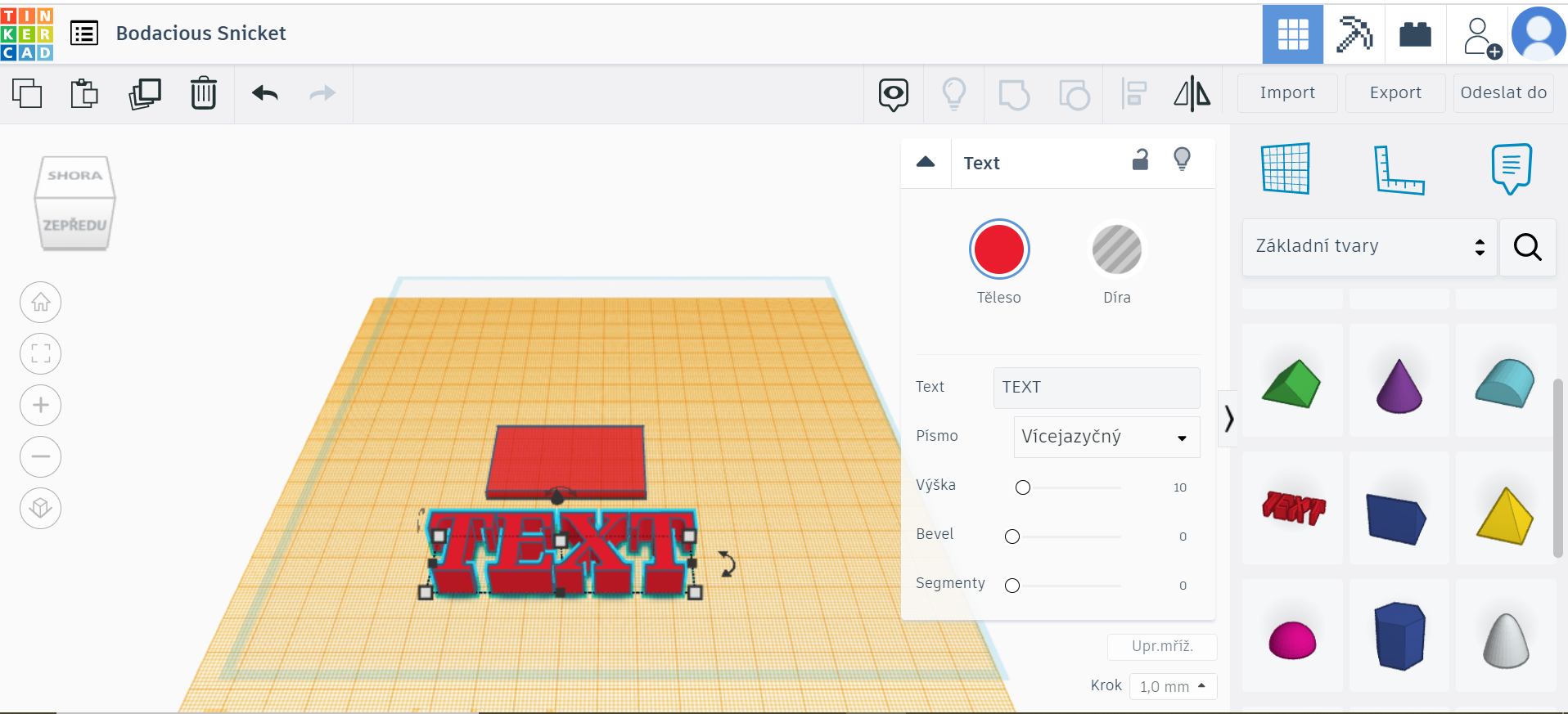Fit all in view button
The height and width of the screenshot is (714, 1568).
41,354
